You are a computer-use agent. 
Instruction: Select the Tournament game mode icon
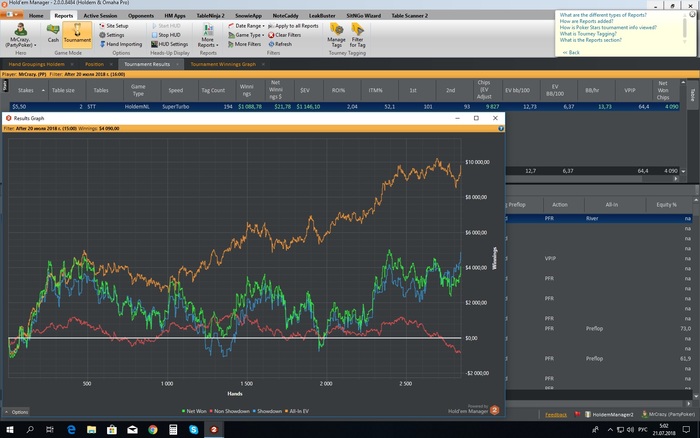77,36
